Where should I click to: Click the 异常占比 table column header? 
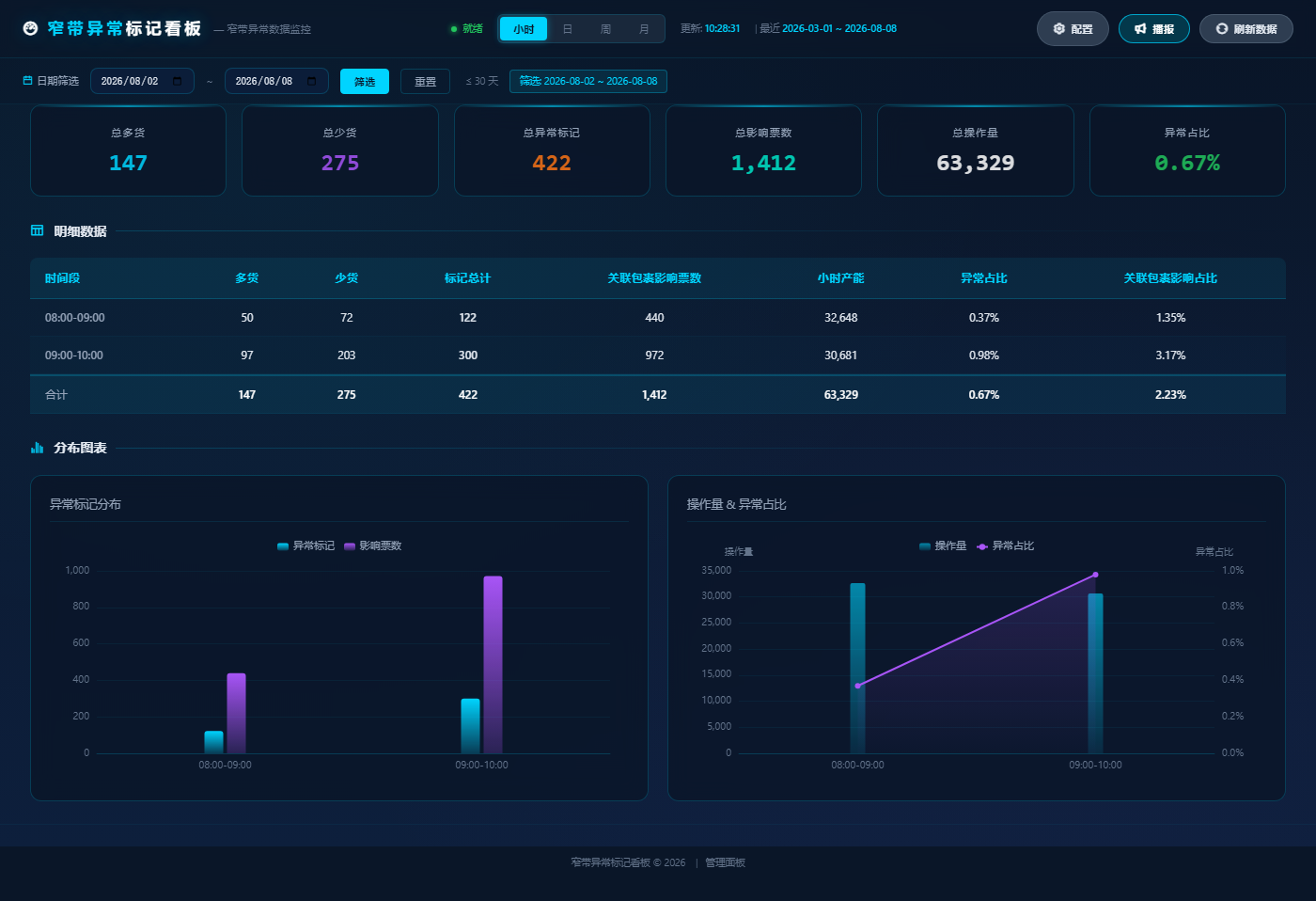[984, 278]
